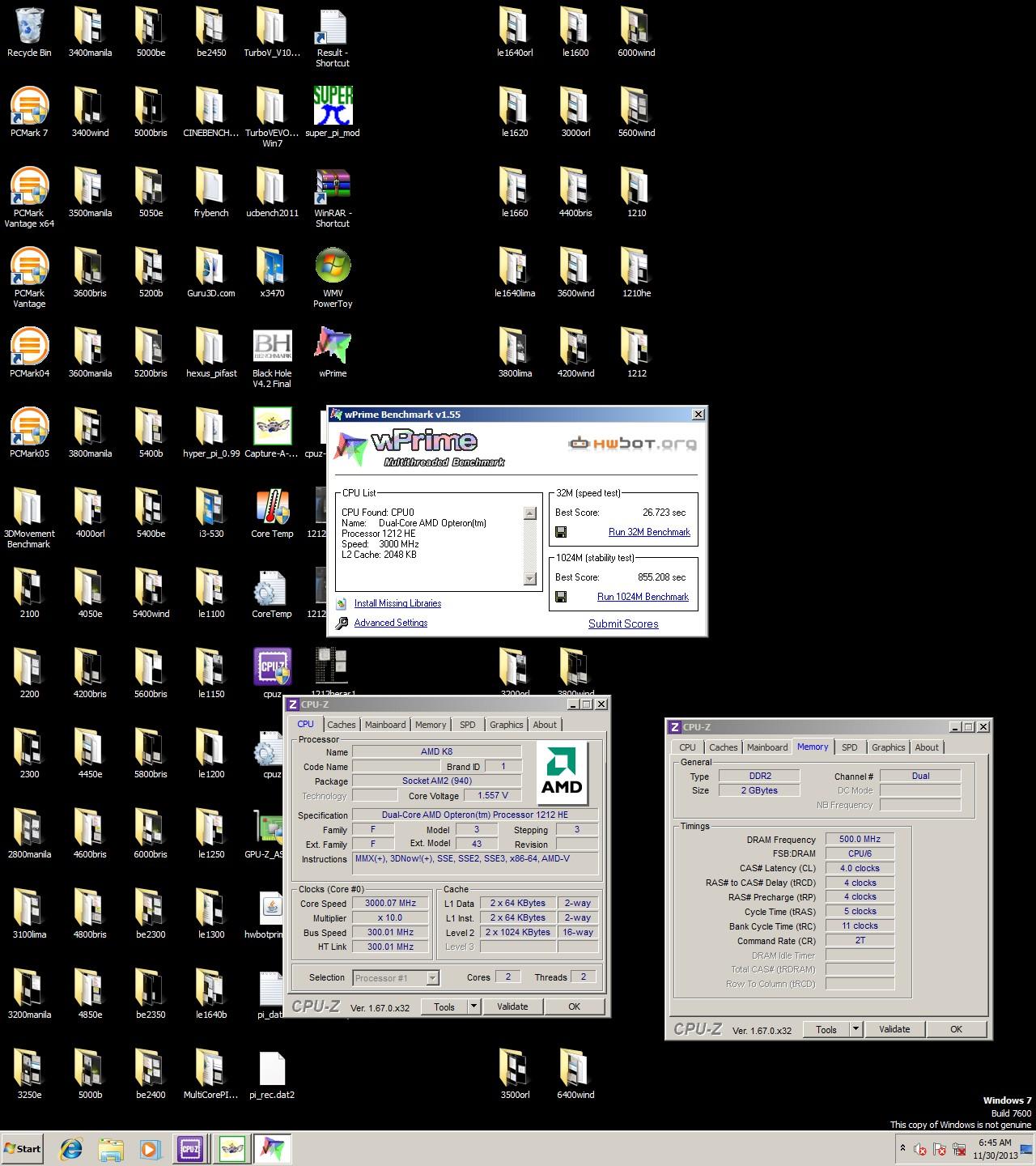Click Validate in CPU-Z CPU window
1036x1166 pixels.
coord(512,1006)
